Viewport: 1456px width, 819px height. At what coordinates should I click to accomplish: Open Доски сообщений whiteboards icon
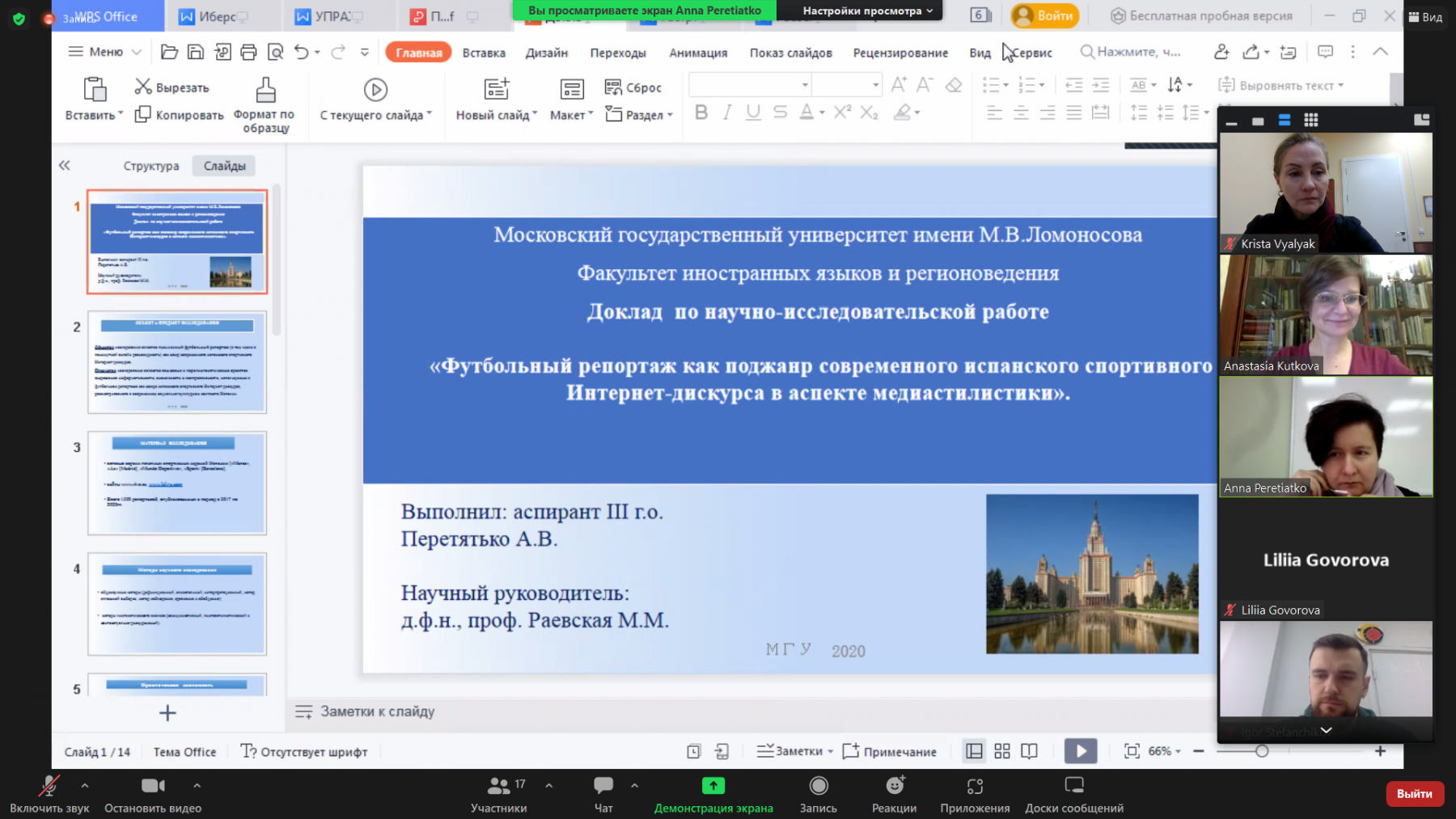point(1074,785)
